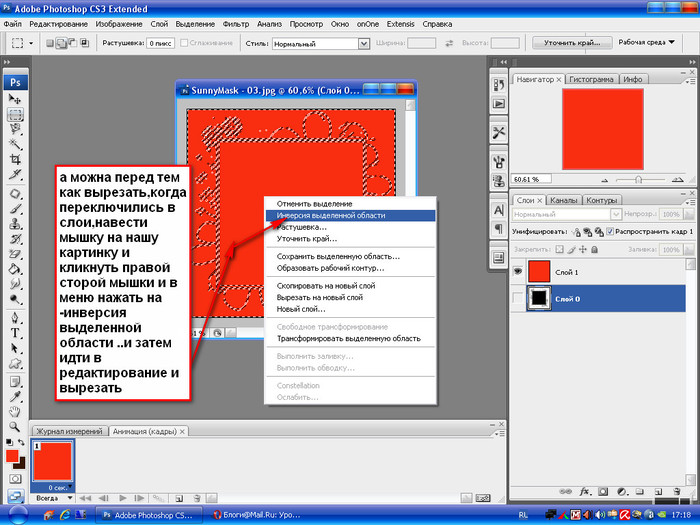
Task: Select the Smudge tool
Action: click(15, 284)
